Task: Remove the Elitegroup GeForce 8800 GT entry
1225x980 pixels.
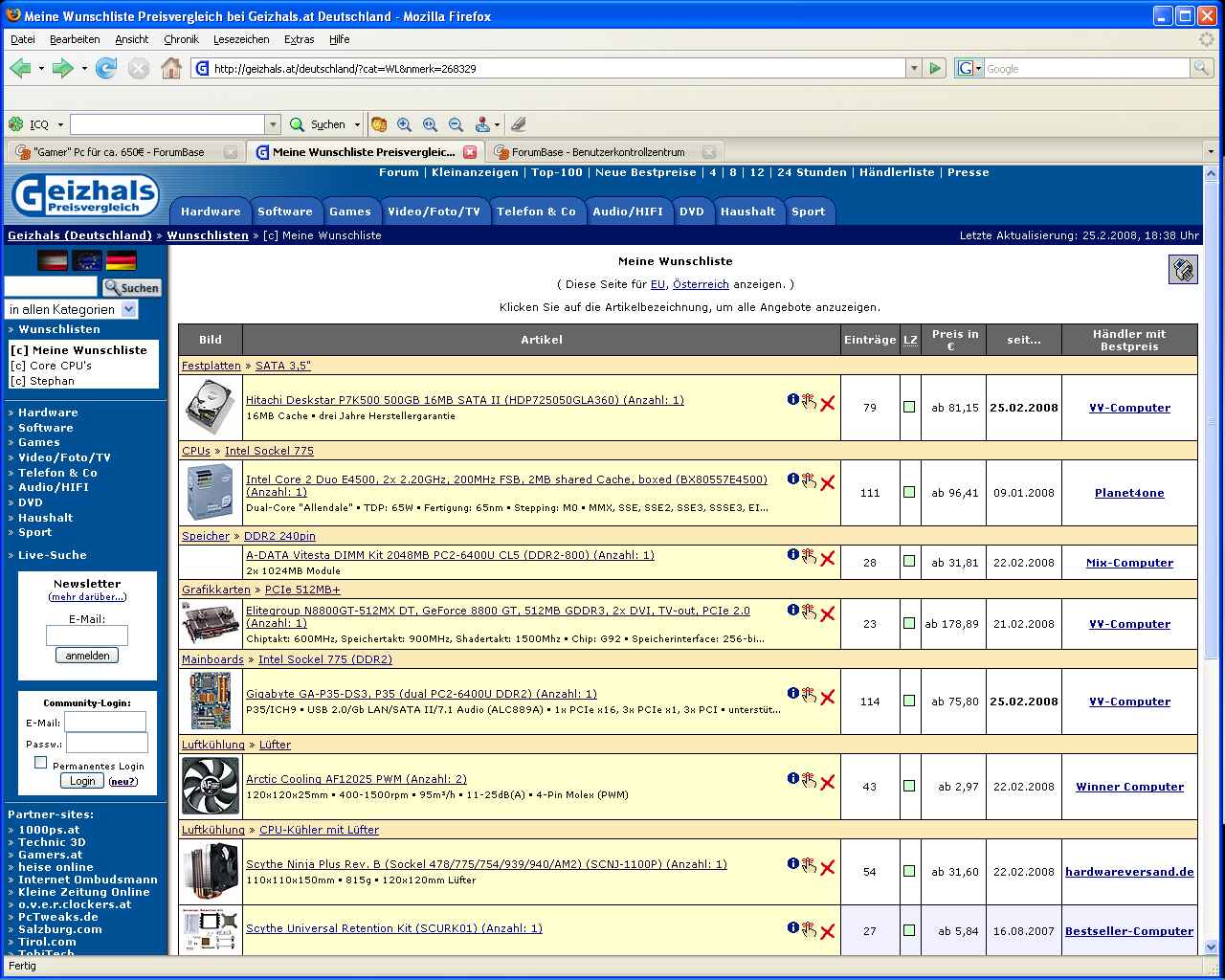Action: (828, 614)
